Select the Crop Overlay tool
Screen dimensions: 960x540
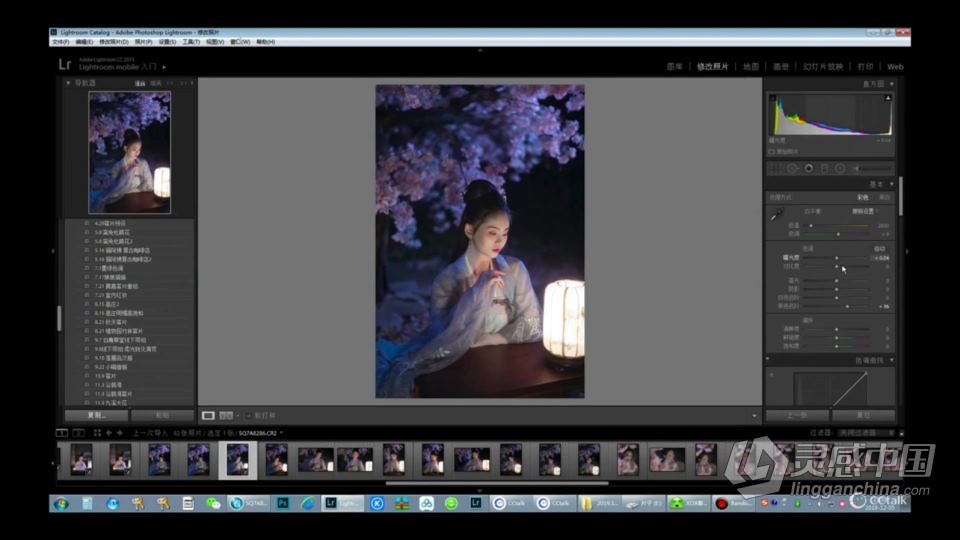tap(776, 168)
